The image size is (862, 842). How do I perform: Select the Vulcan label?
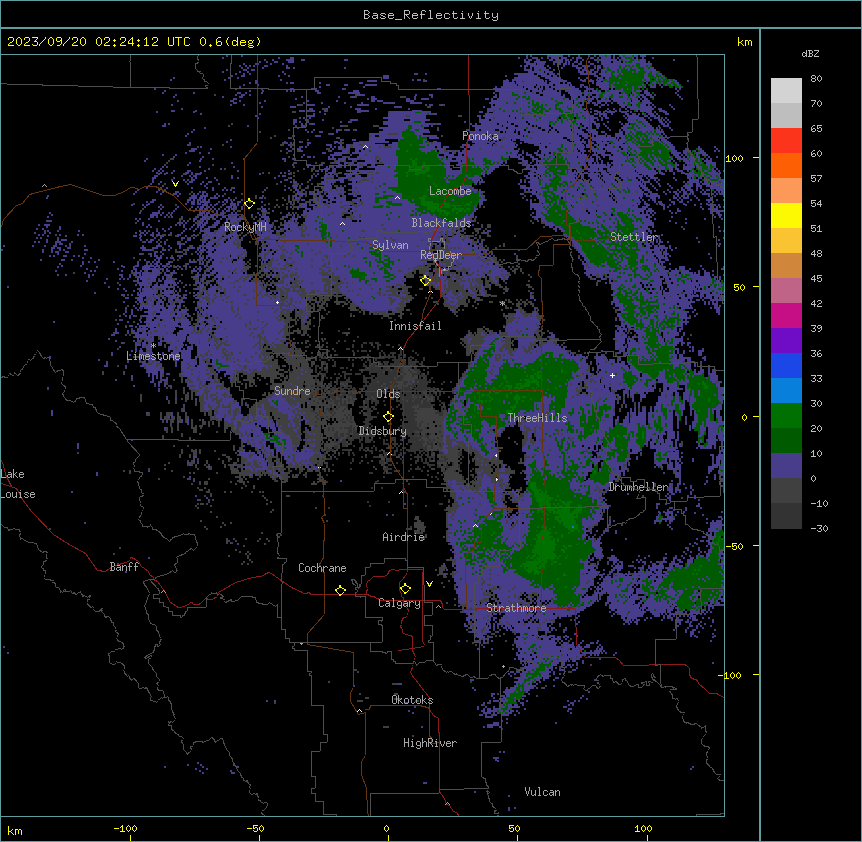(542, 792)
